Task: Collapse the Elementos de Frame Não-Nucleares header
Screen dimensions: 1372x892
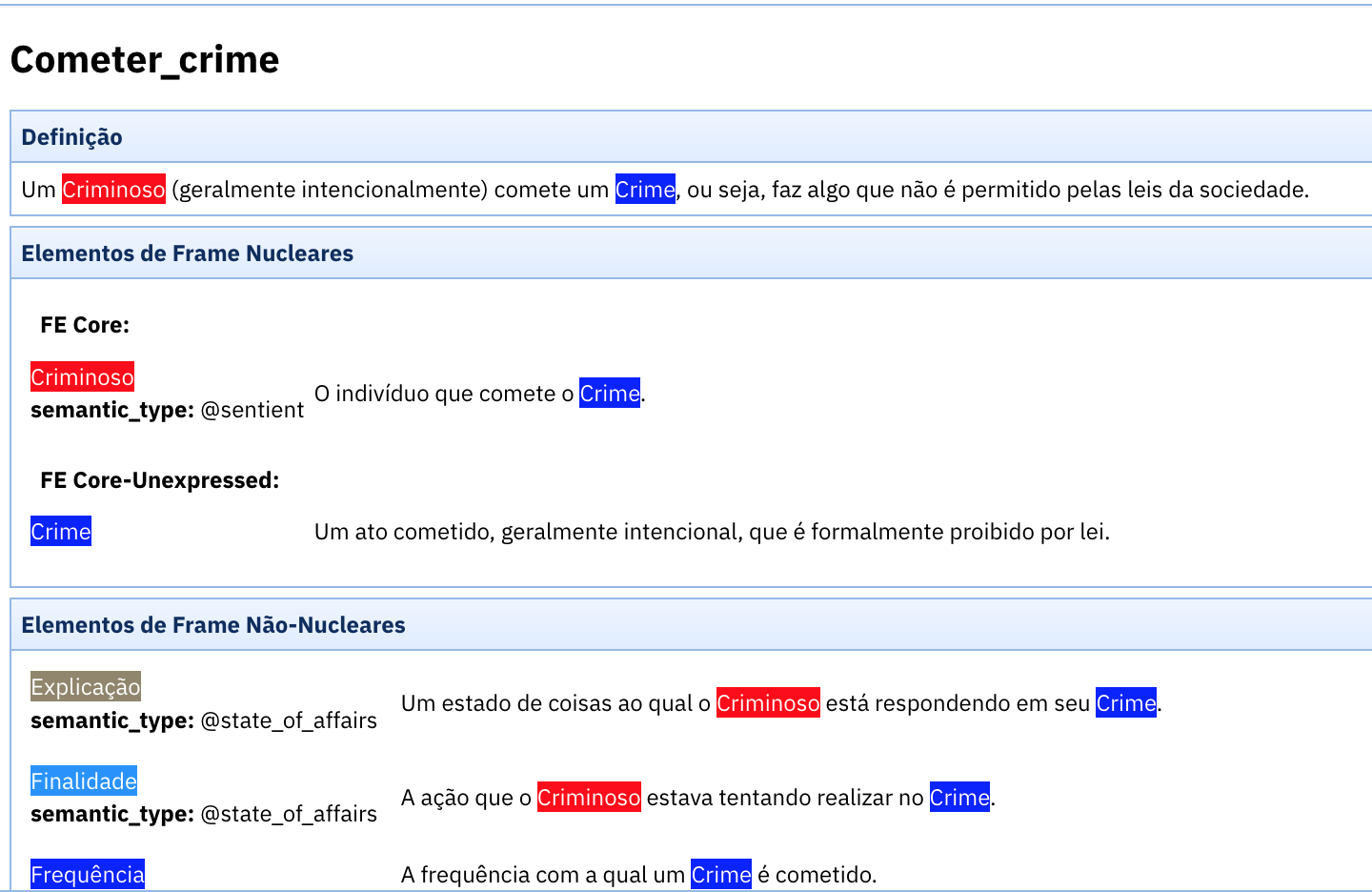Action: 213,625
